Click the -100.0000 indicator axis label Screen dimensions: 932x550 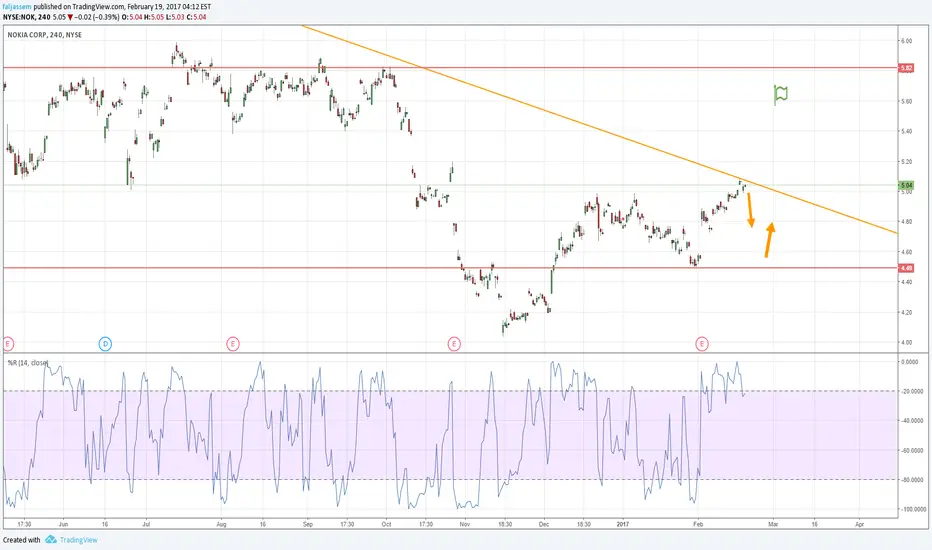[x=914, y=510]
